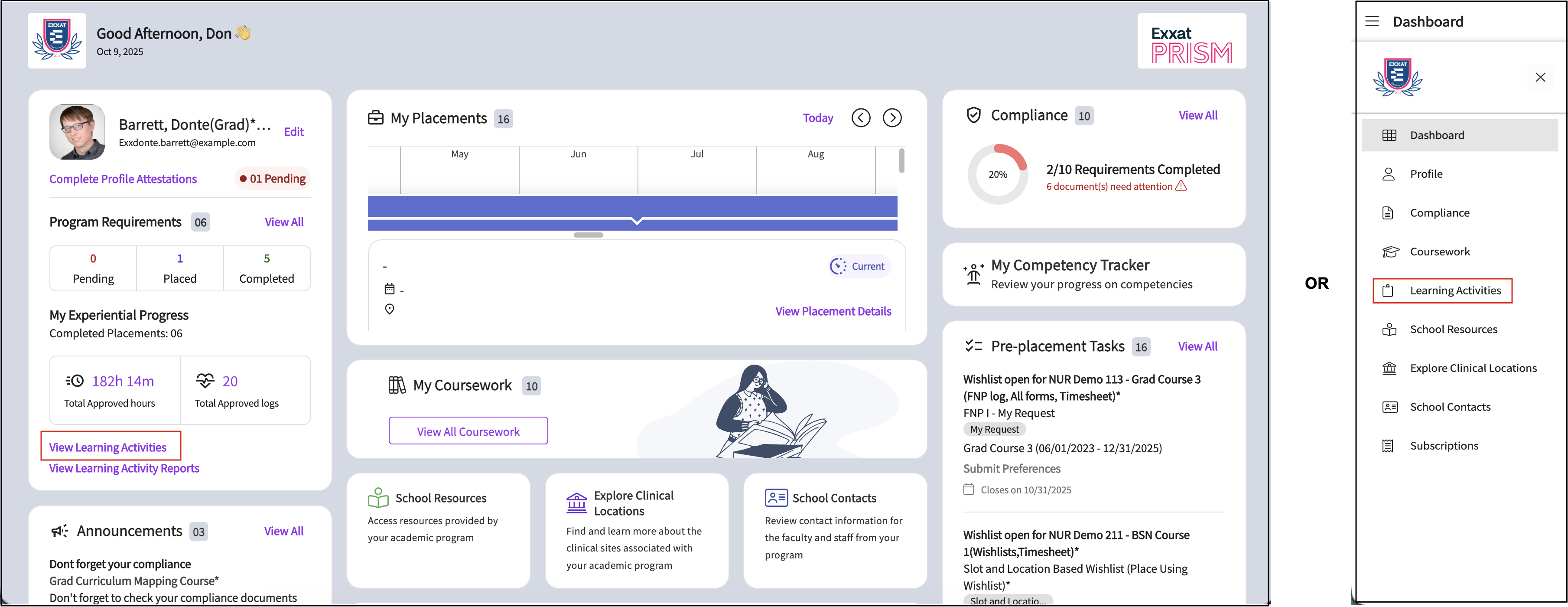
Task: Open the Complete Profile Attestations link
Action: [123, 179]
